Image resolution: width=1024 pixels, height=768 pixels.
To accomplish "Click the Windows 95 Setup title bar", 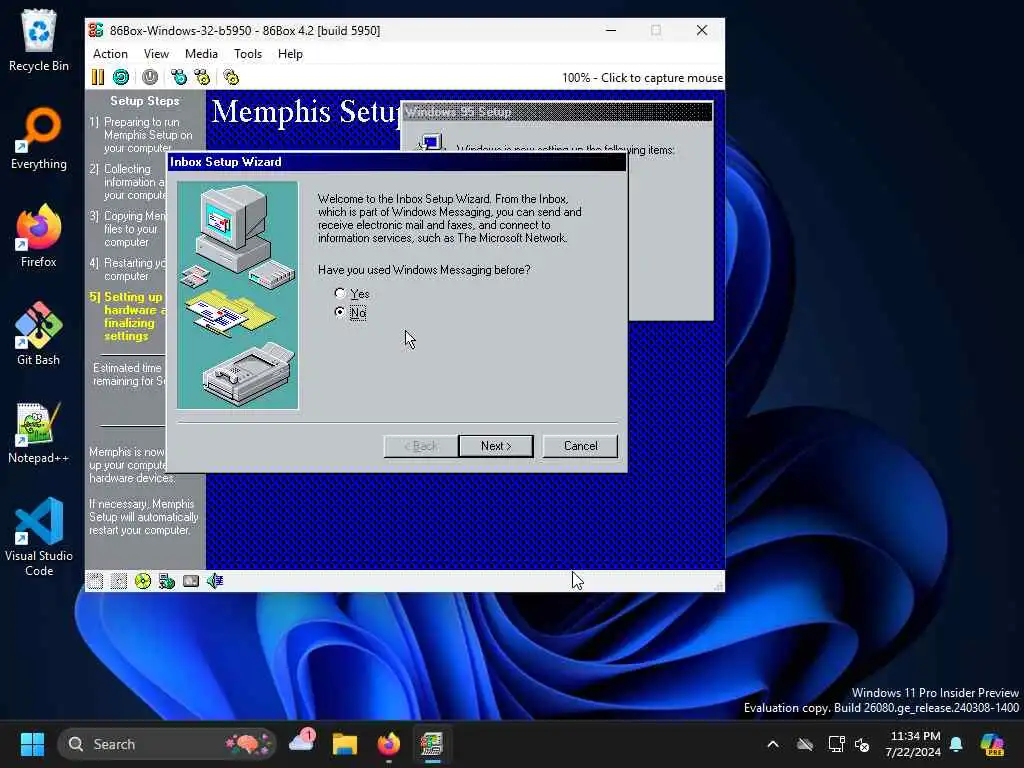I will 558,112.
